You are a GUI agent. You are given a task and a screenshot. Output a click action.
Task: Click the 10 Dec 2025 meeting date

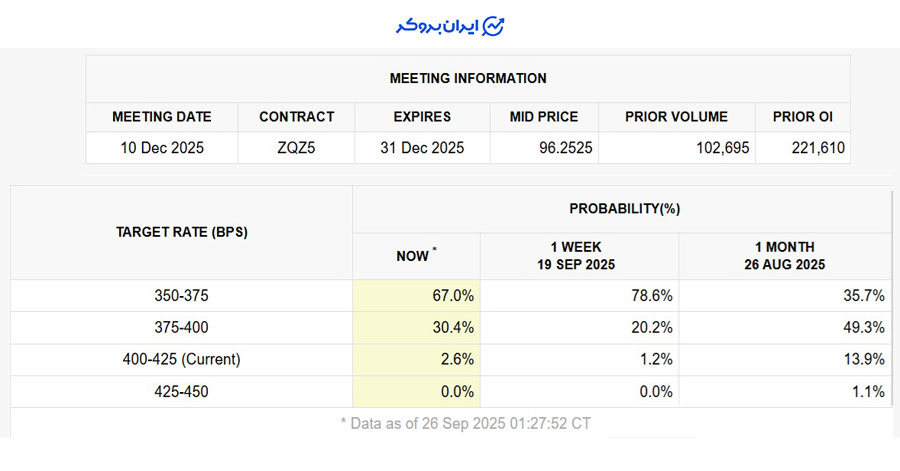(x=161, y=148)
